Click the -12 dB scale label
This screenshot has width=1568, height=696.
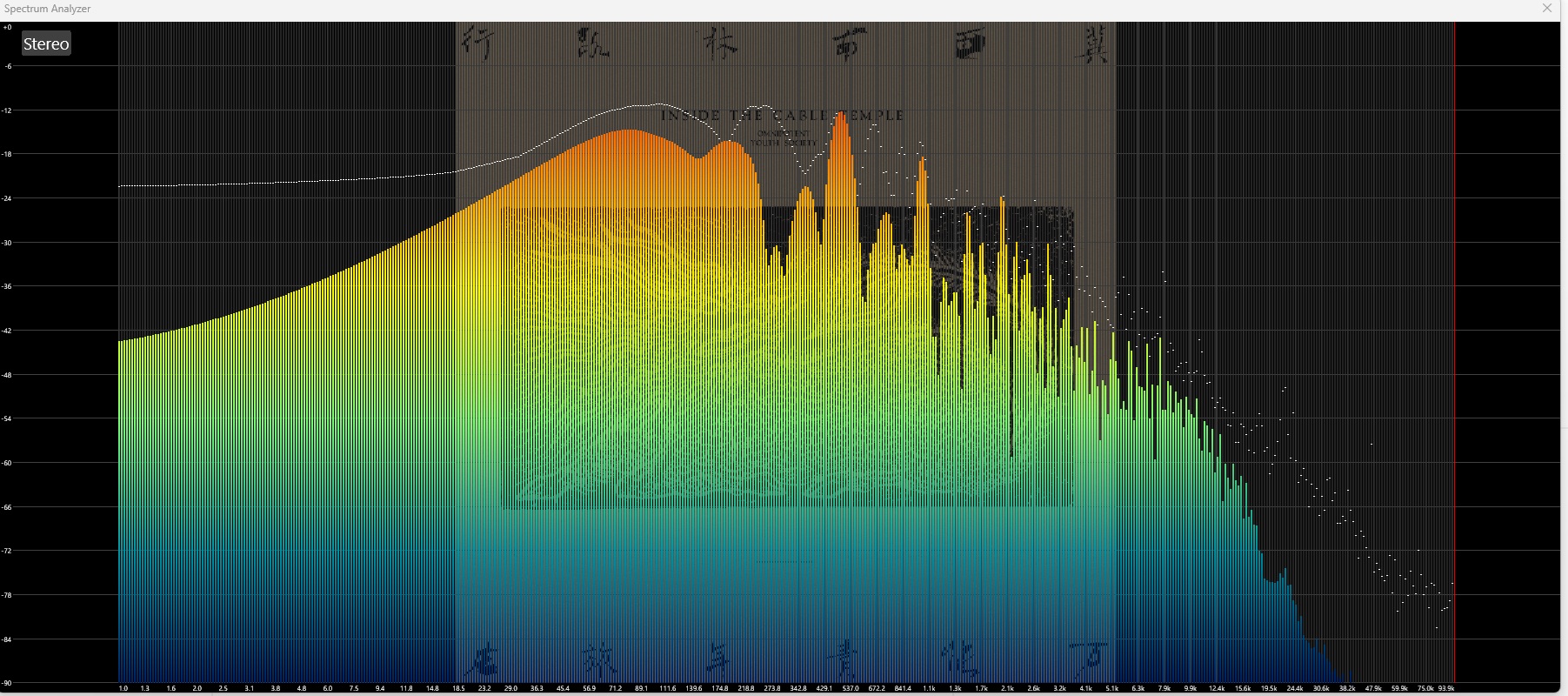coord(8,110)
